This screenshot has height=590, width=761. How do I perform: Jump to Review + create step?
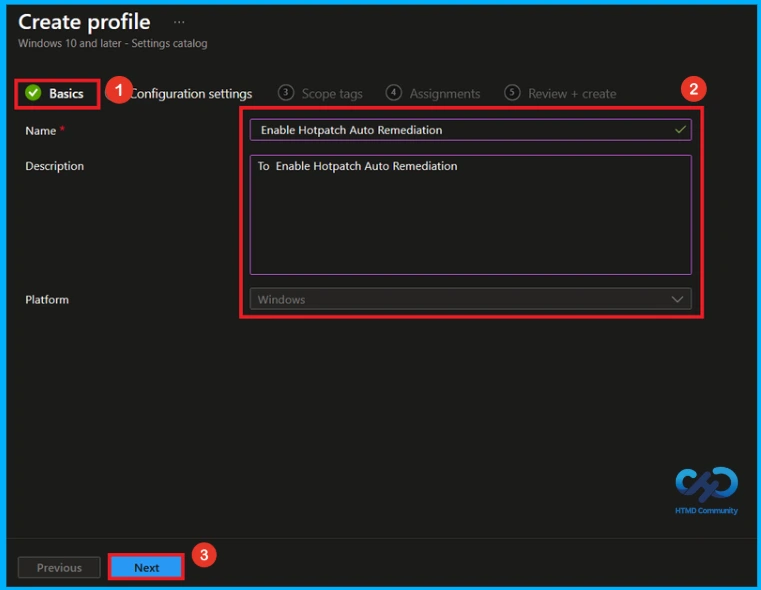(x=561, y=93)
